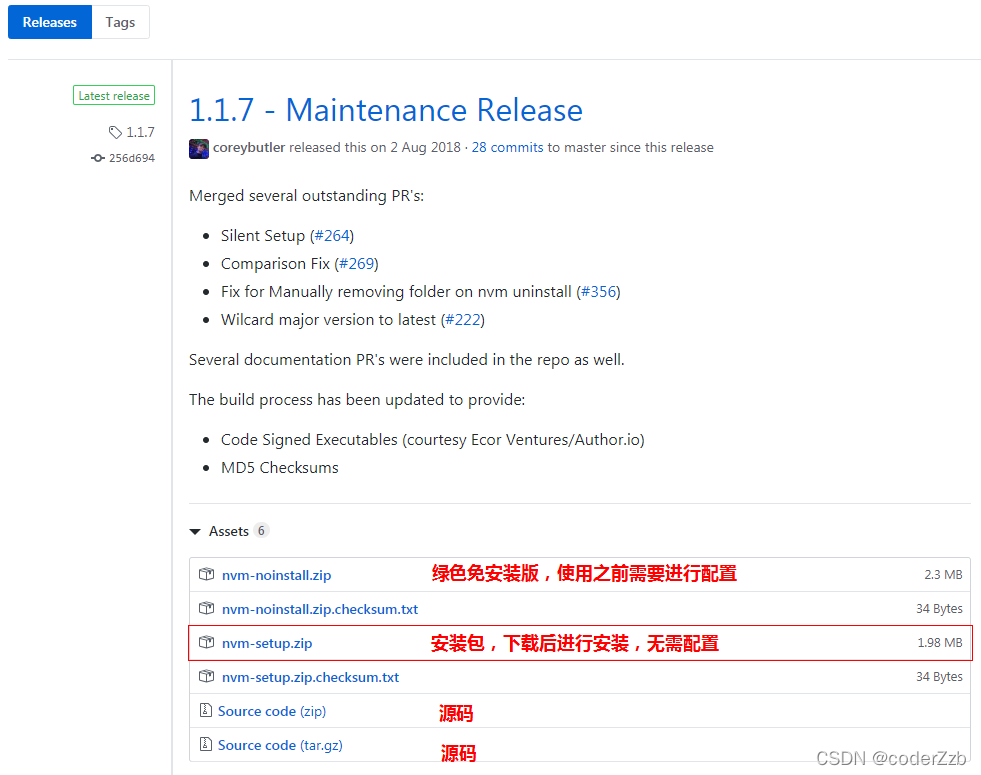
Task: Click 'Several documentation PR's were included' sentence
Action: [x=407, y=360]
